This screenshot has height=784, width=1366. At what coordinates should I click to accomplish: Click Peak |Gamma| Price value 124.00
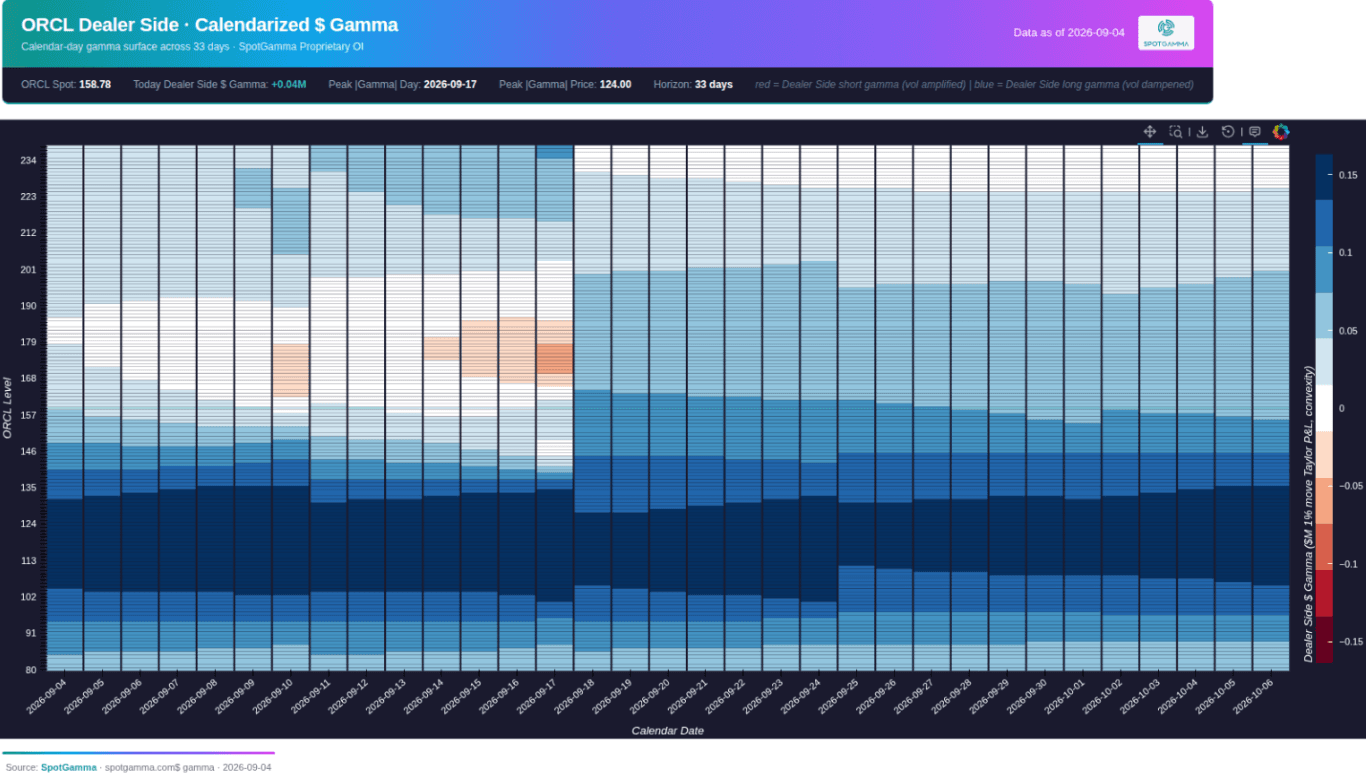[x=616, y=84]
